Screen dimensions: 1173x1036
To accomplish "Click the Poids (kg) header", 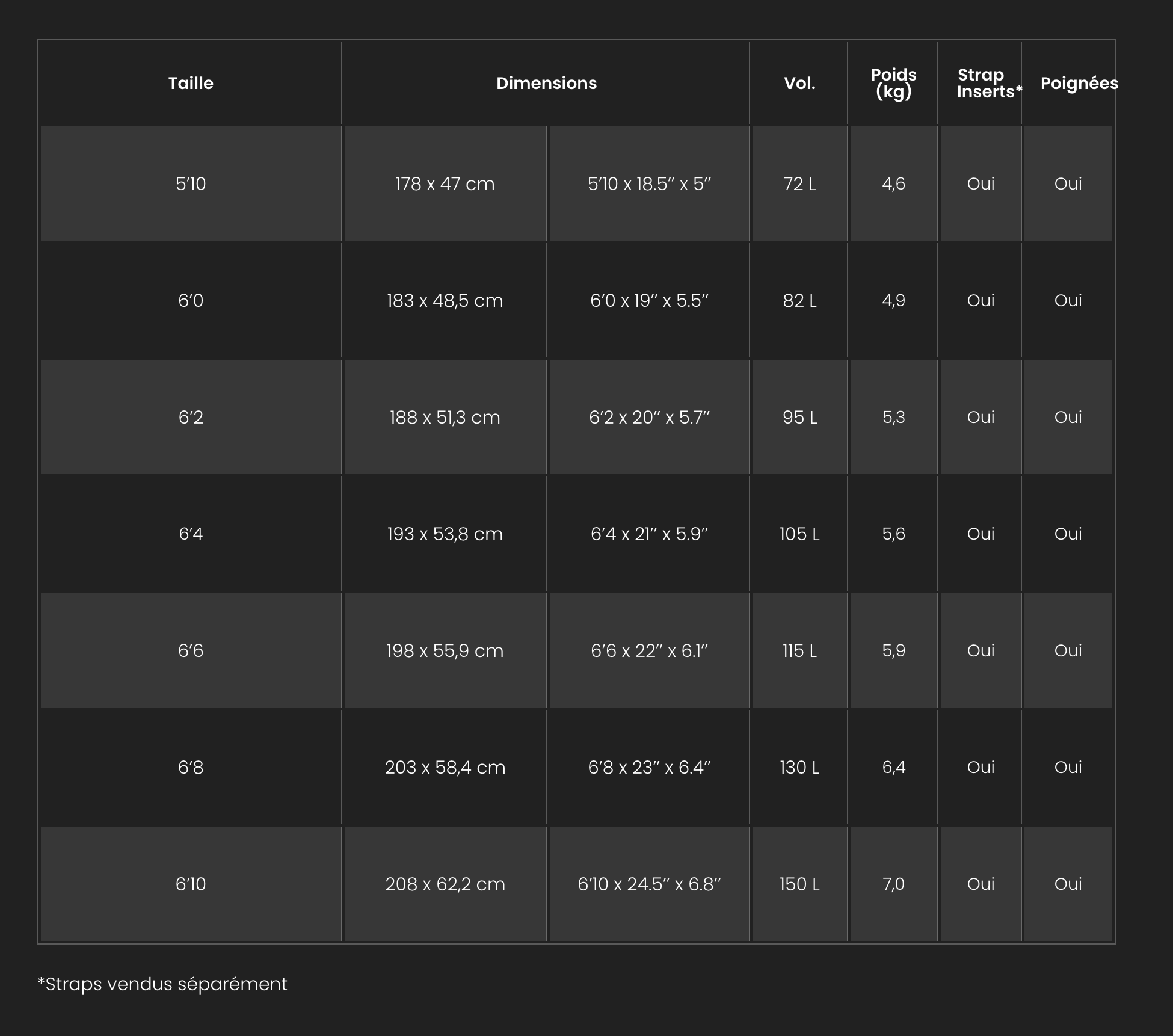I will point(893,83).
